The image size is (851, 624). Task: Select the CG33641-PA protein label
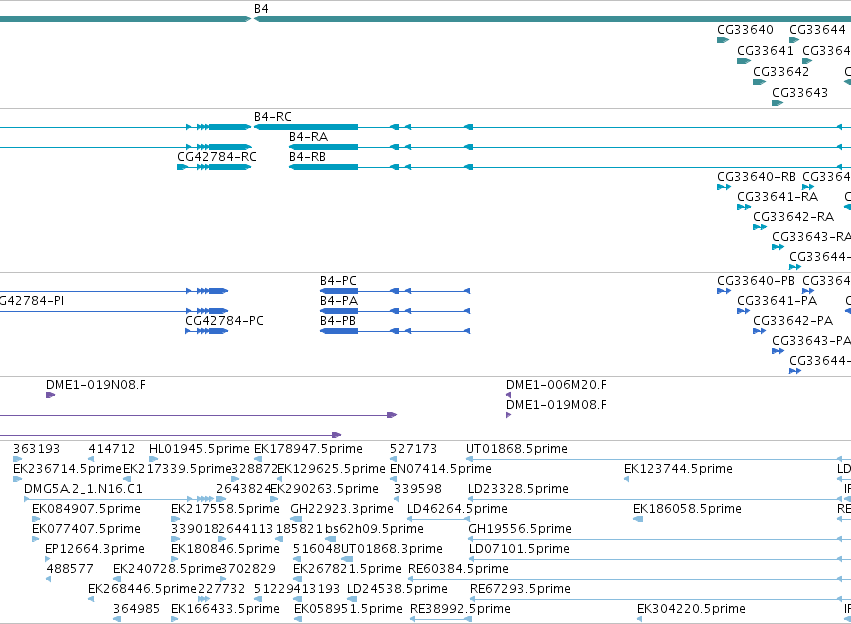coord(777,302)
